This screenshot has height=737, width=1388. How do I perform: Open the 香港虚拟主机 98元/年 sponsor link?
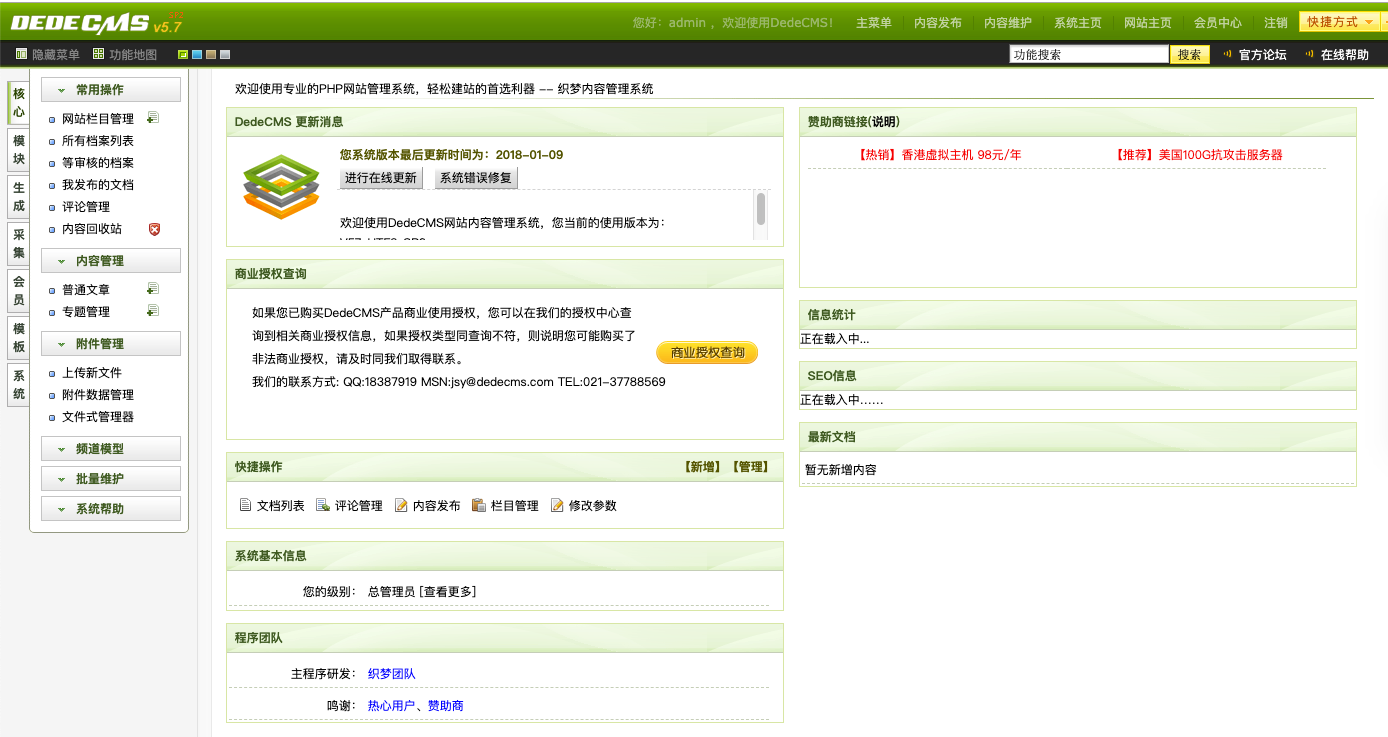[x=939, y=155]
